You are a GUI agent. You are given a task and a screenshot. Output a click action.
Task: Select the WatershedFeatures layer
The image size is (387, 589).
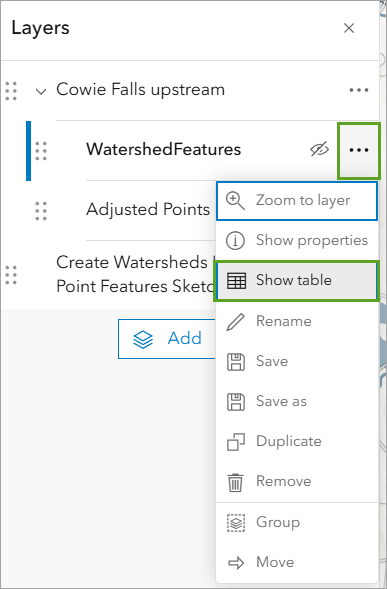coord(163,150)
